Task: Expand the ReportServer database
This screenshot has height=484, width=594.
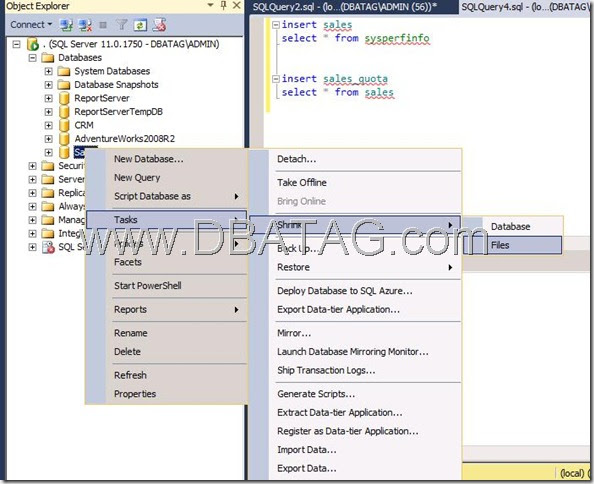Action: click(48, 98)
